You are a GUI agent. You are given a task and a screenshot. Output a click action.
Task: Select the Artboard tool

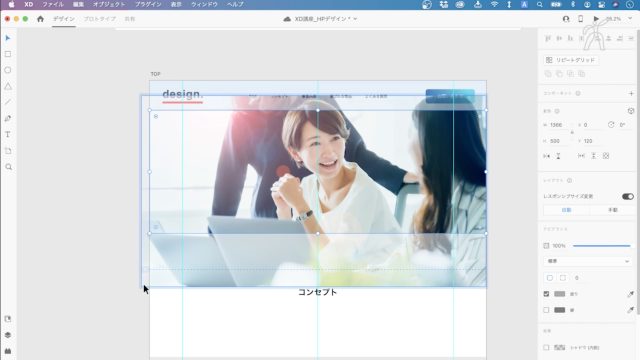pos(8,151)
